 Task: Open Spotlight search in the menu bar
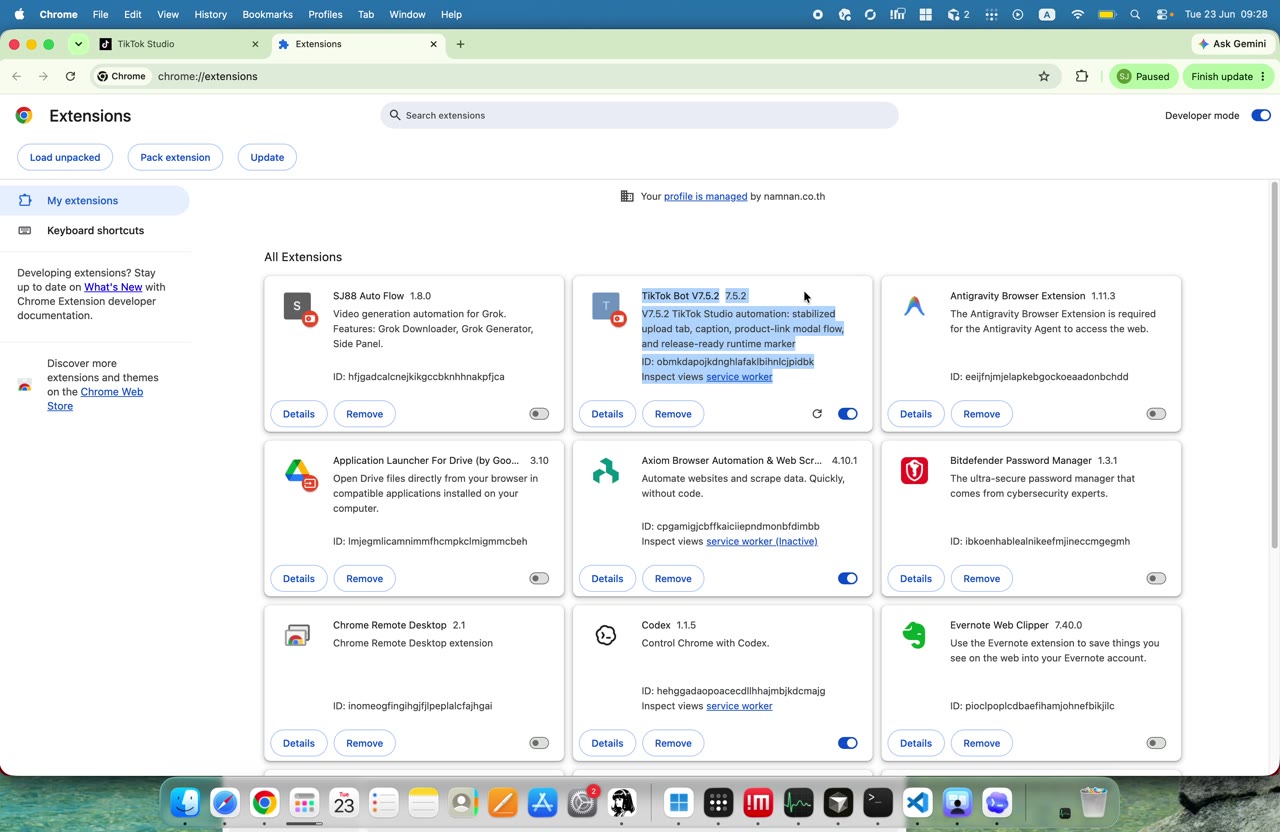[x=1135, y=15]
